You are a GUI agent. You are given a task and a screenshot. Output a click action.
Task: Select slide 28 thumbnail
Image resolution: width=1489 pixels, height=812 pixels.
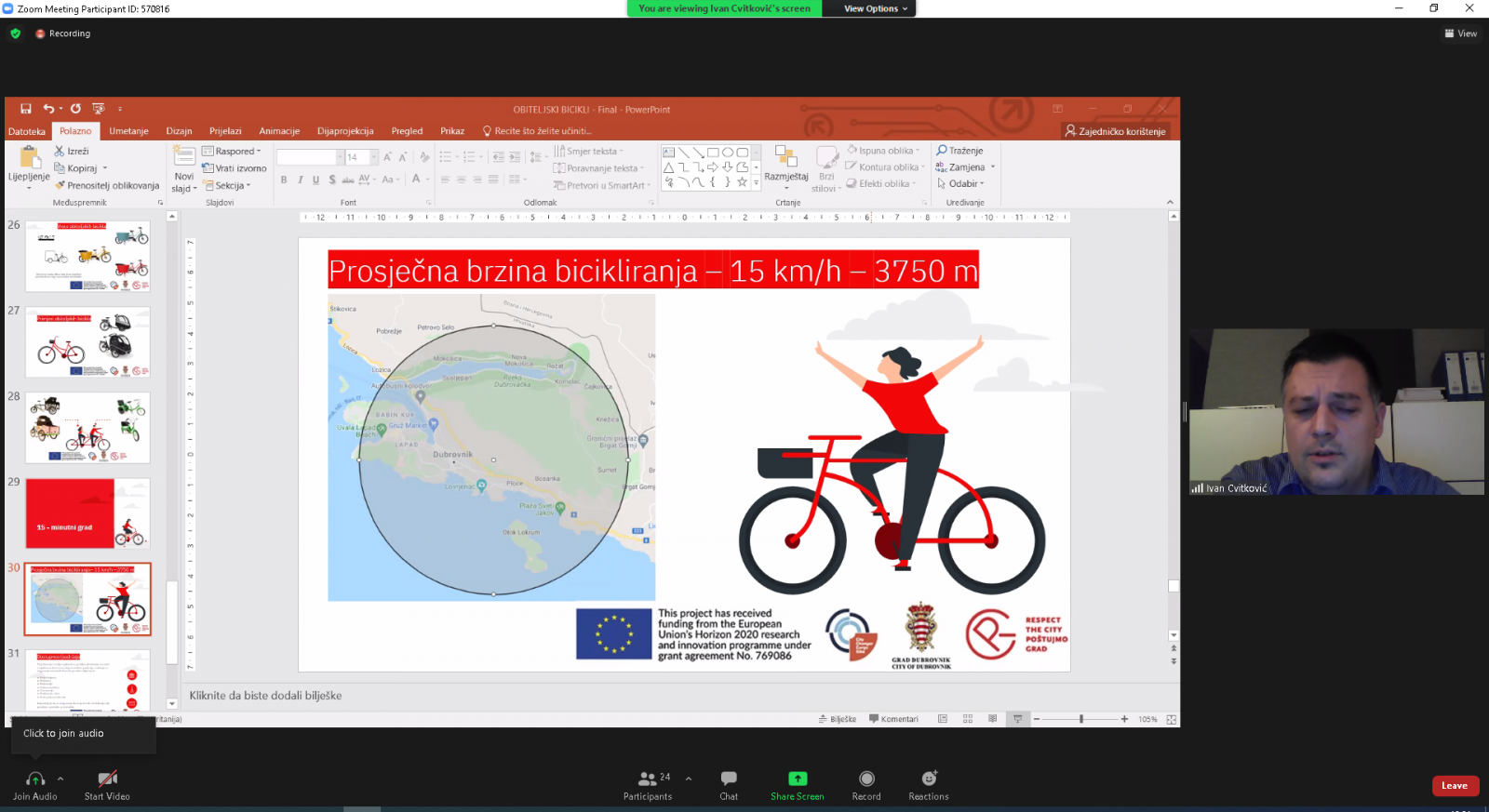pyautogui.click(x=87, y=428)
